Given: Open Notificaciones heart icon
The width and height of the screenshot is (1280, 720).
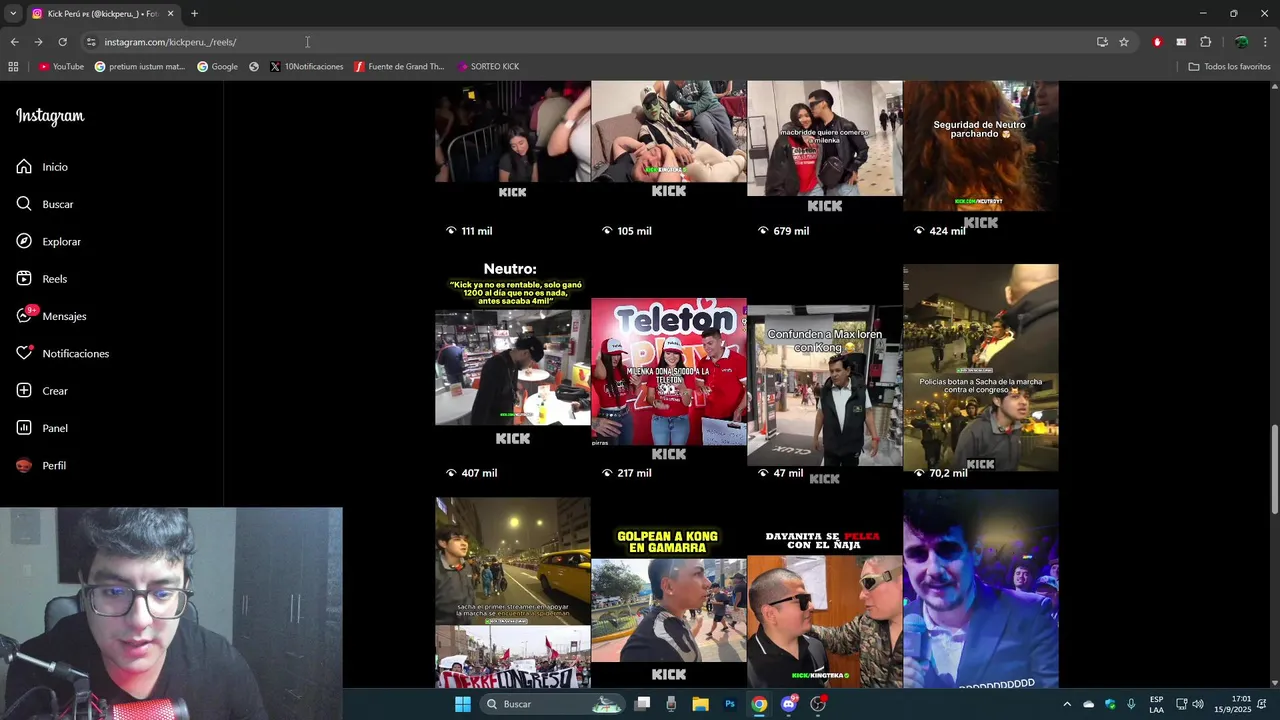Looking at the screenshot, I should (24, 353).
